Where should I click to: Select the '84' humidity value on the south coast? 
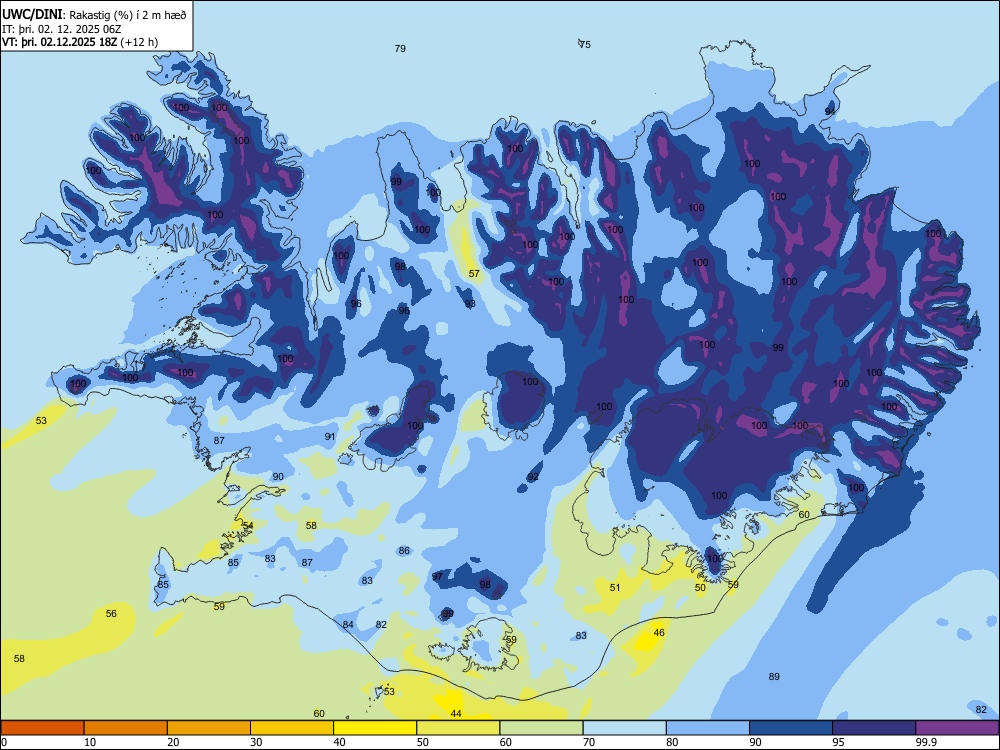(x=348, y=624)
